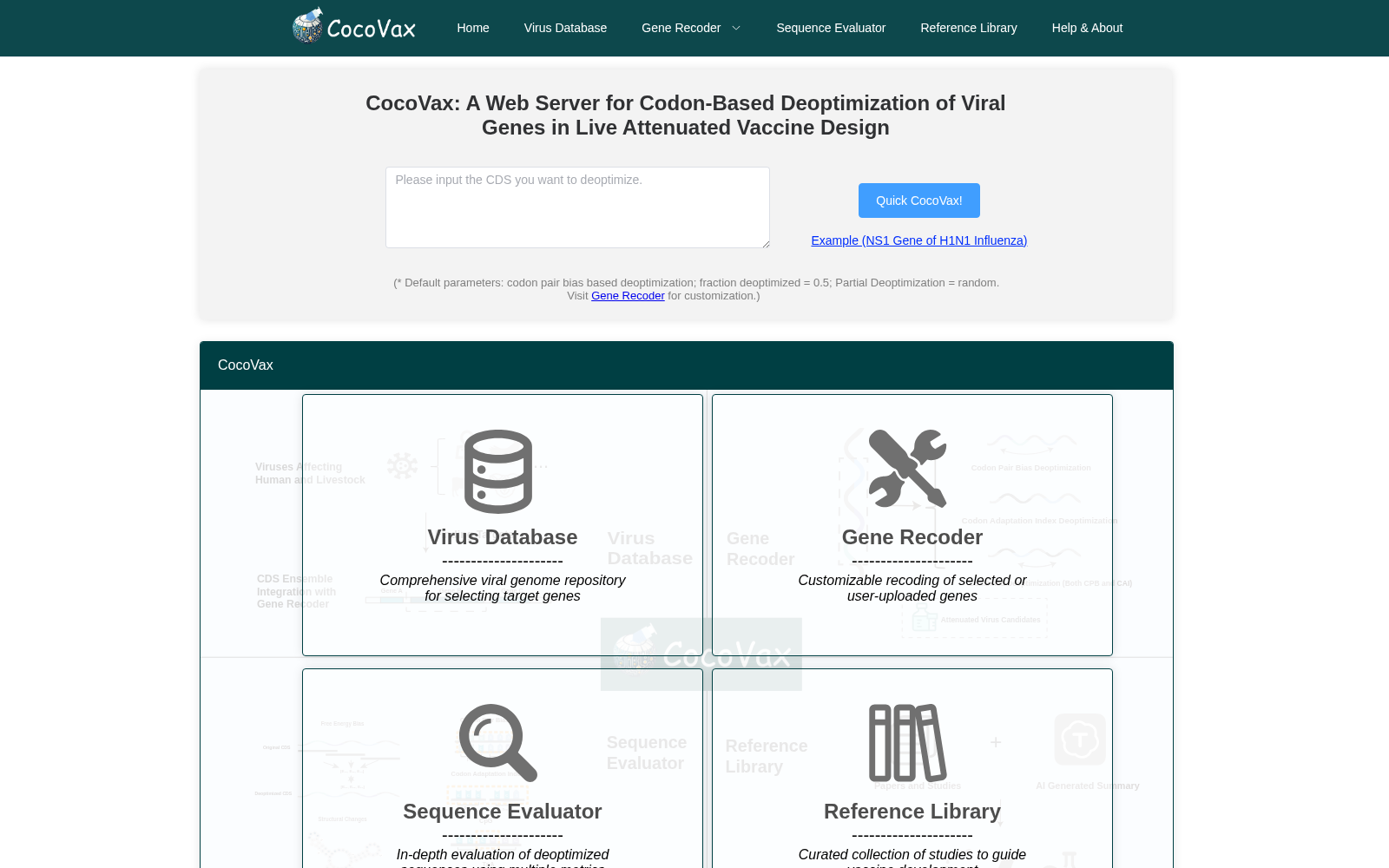
Task: Click the Gene Recoder tools icon
Action: pos(907,469)
